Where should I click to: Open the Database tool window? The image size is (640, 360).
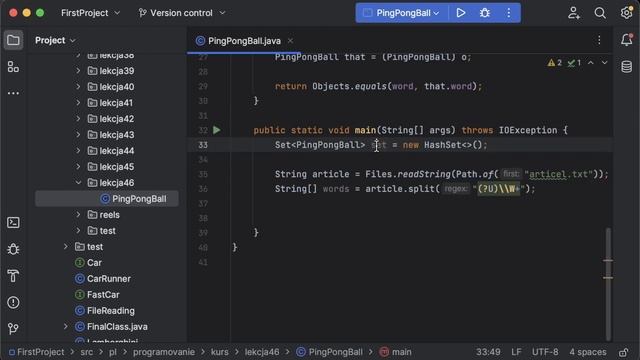point(627,67)
